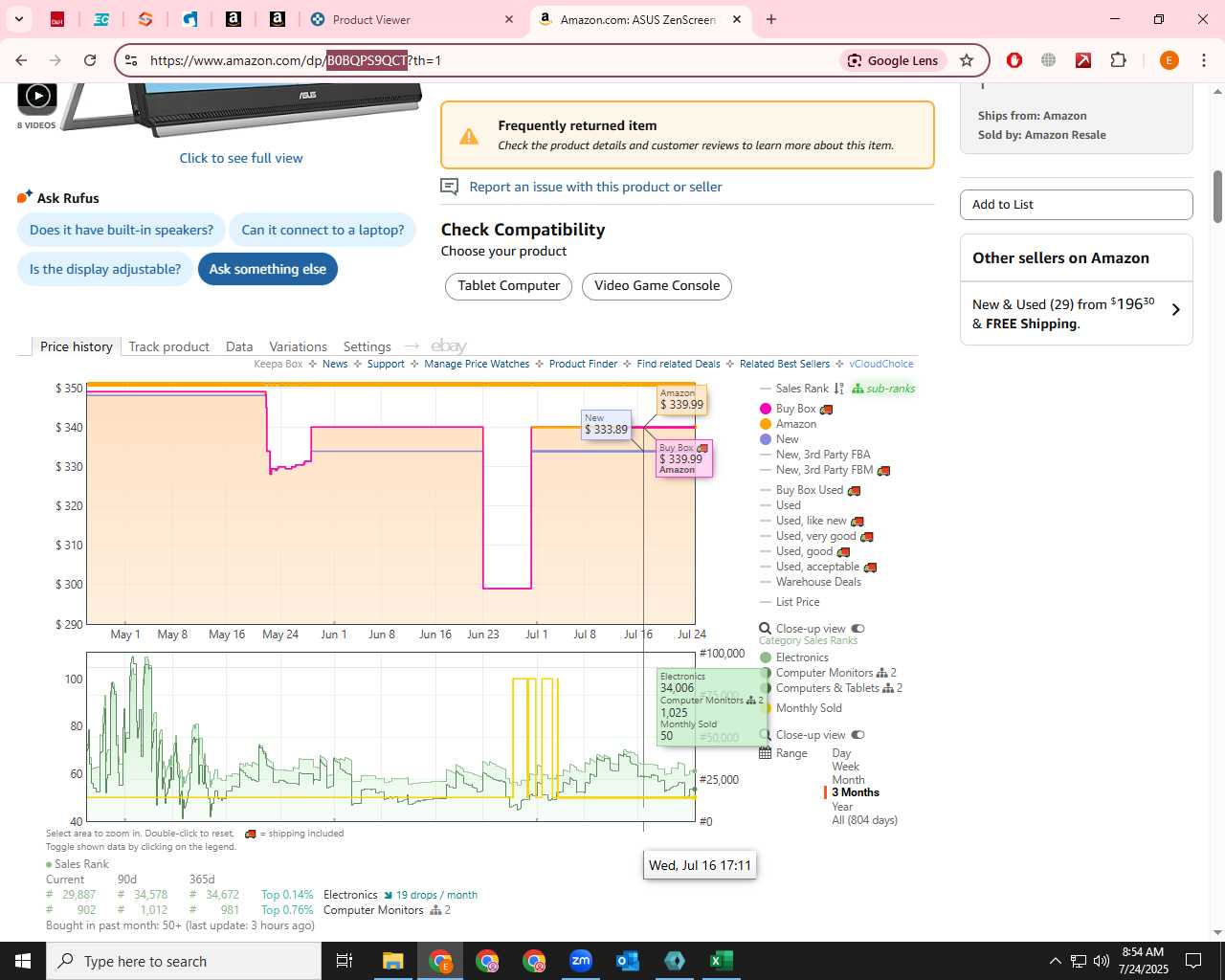The image size is (1225, 980).
Task: Click the site information icon in address bar
Action: point(131,60)
